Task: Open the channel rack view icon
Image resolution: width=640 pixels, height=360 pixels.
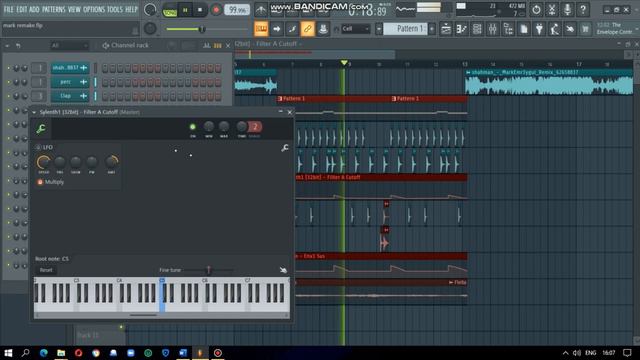Action: pyautogui.click(x=477, y=29)
